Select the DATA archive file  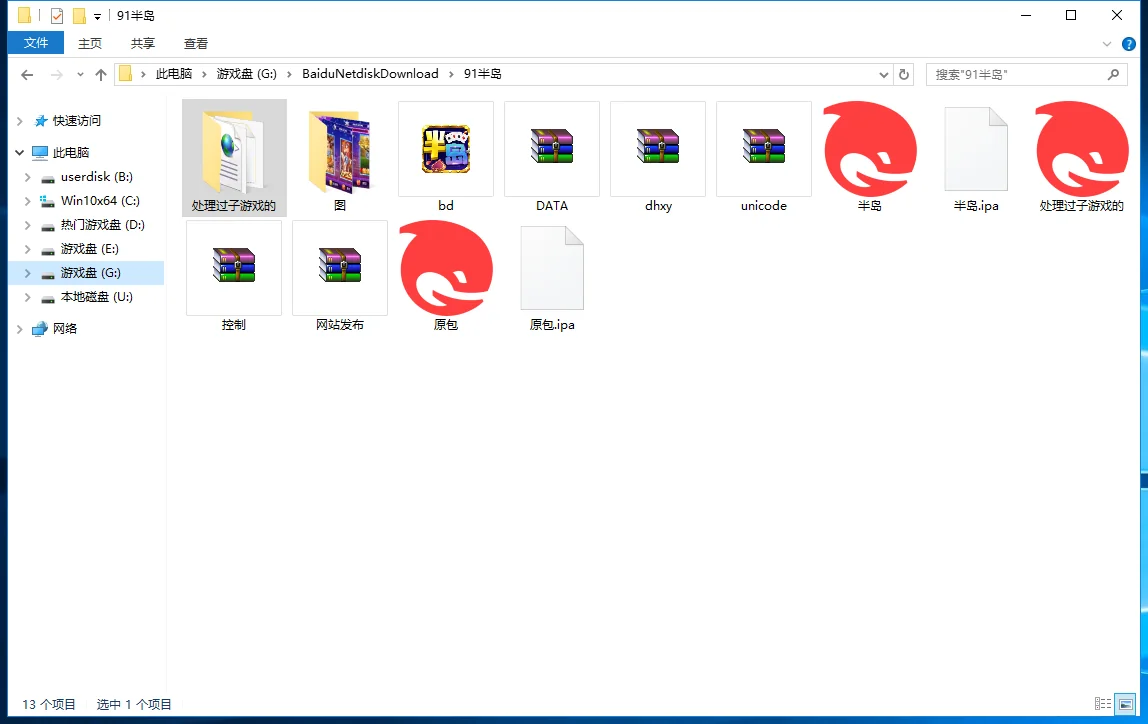[552, 149]
